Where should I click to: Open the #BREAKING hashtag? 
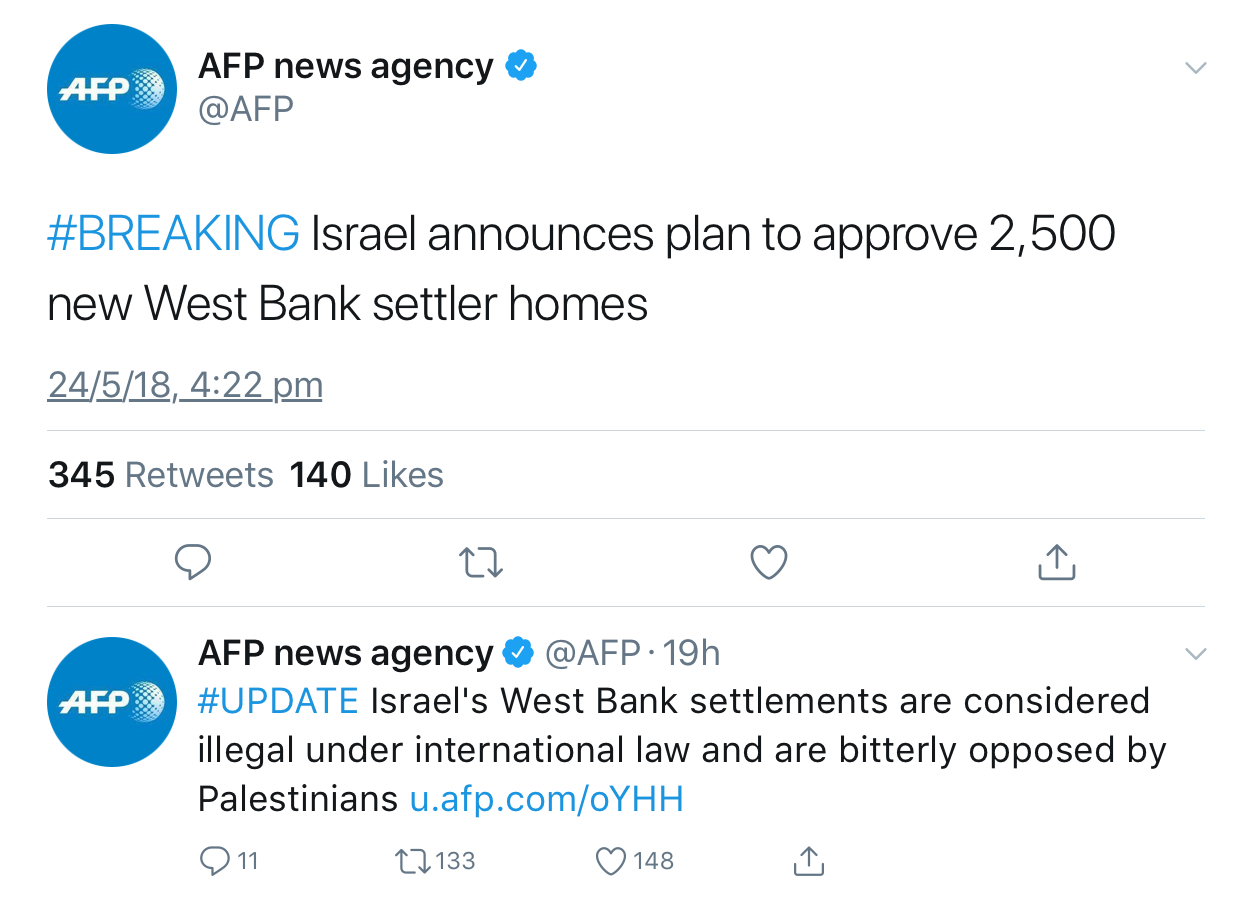coord(173,235)
